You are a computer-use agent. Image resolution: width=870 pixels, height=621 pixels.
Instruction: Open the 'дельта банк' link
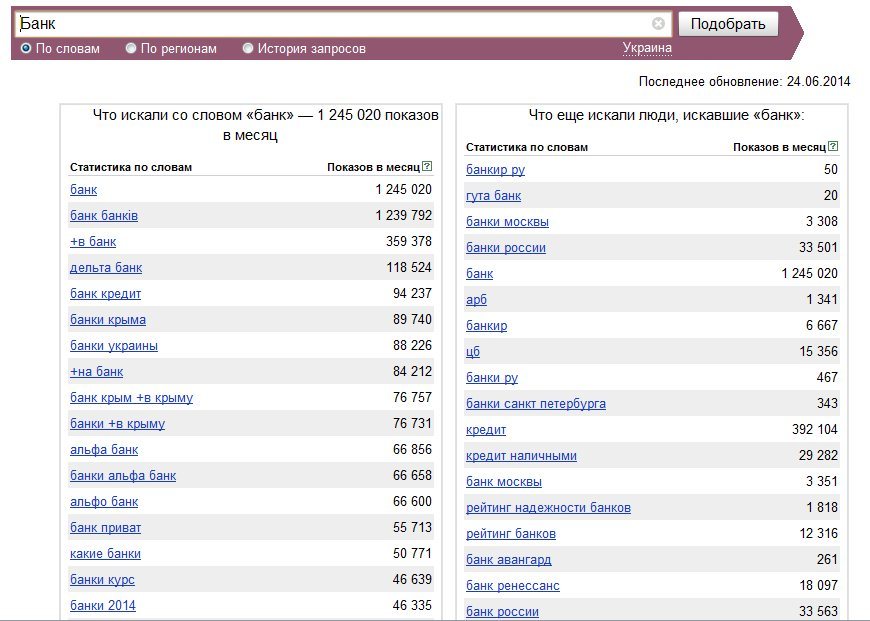[x=106, y=268]
